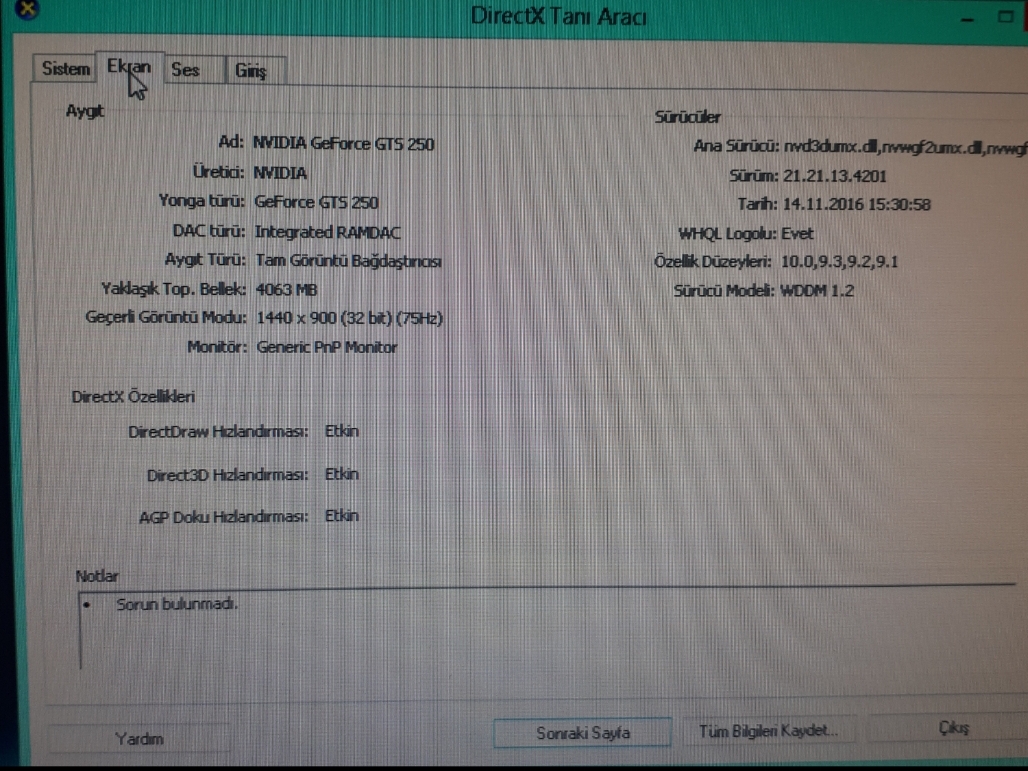Click the Yardım button
Viewport: 1028px width, 771px height.
click(139, 739)
